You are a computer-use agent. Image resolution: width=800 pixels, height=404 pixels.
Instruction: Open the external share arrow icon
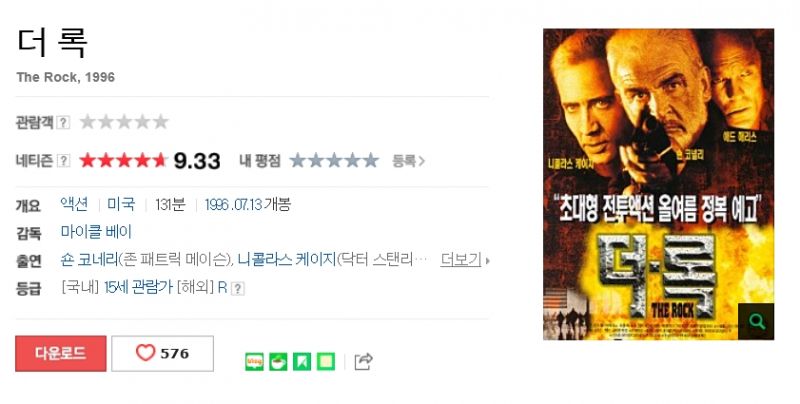coord(363,361)
